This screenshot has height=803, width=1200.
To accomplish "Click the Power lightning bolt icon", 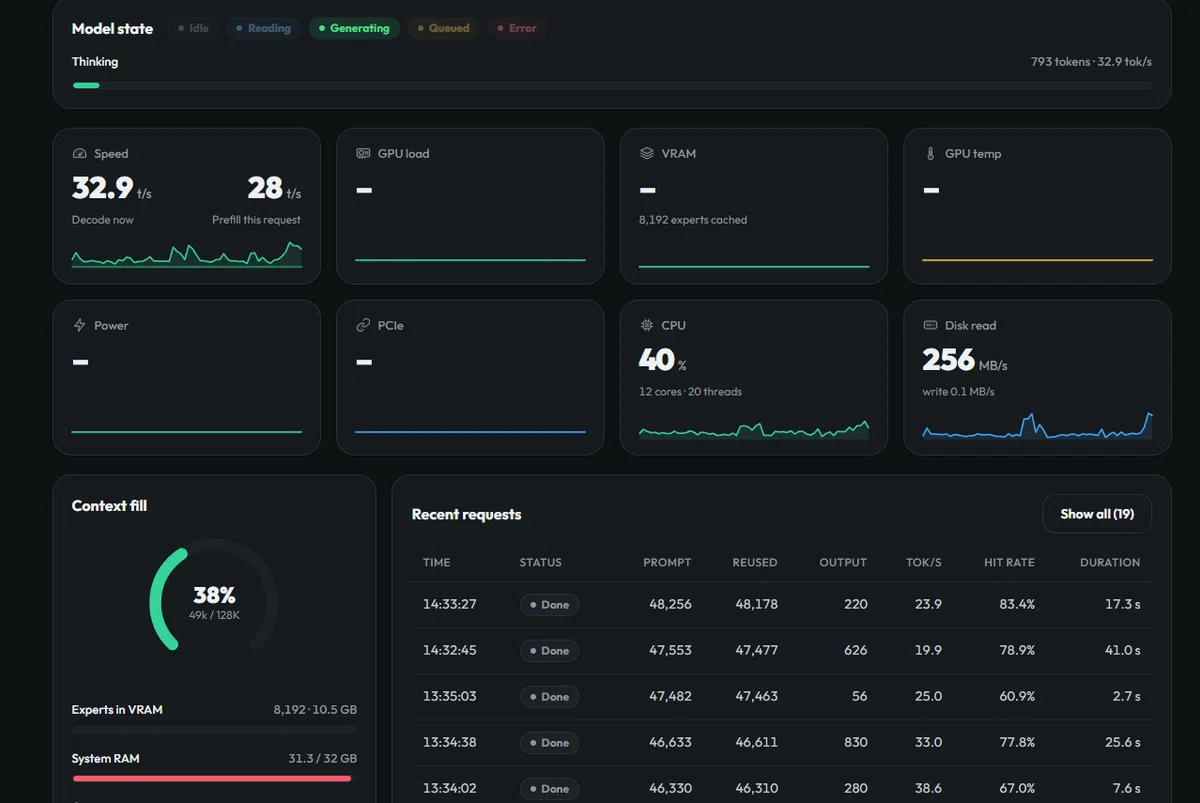I will pos(80,326).
